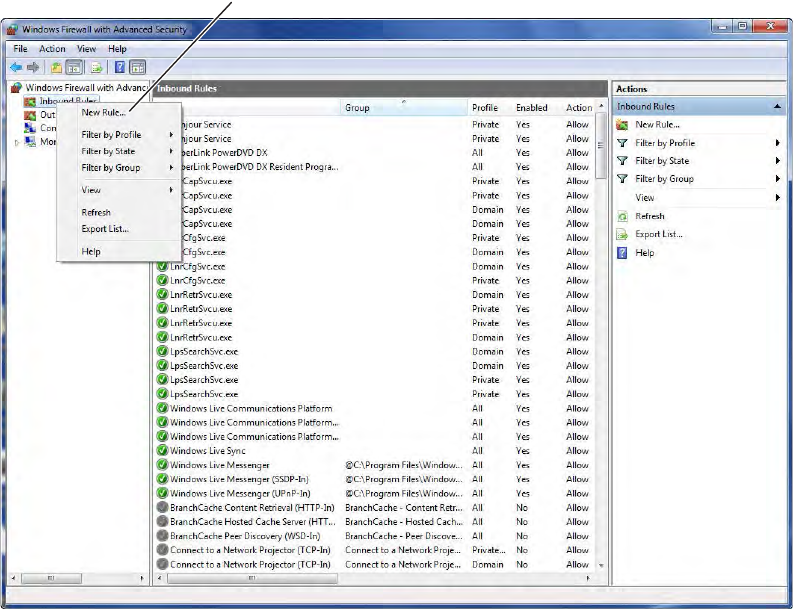Click green check icon for Windows Live Messenger (UPnP-In)
Image resolution: width=793 pixels, height=609 pixels.
(162, 493)
